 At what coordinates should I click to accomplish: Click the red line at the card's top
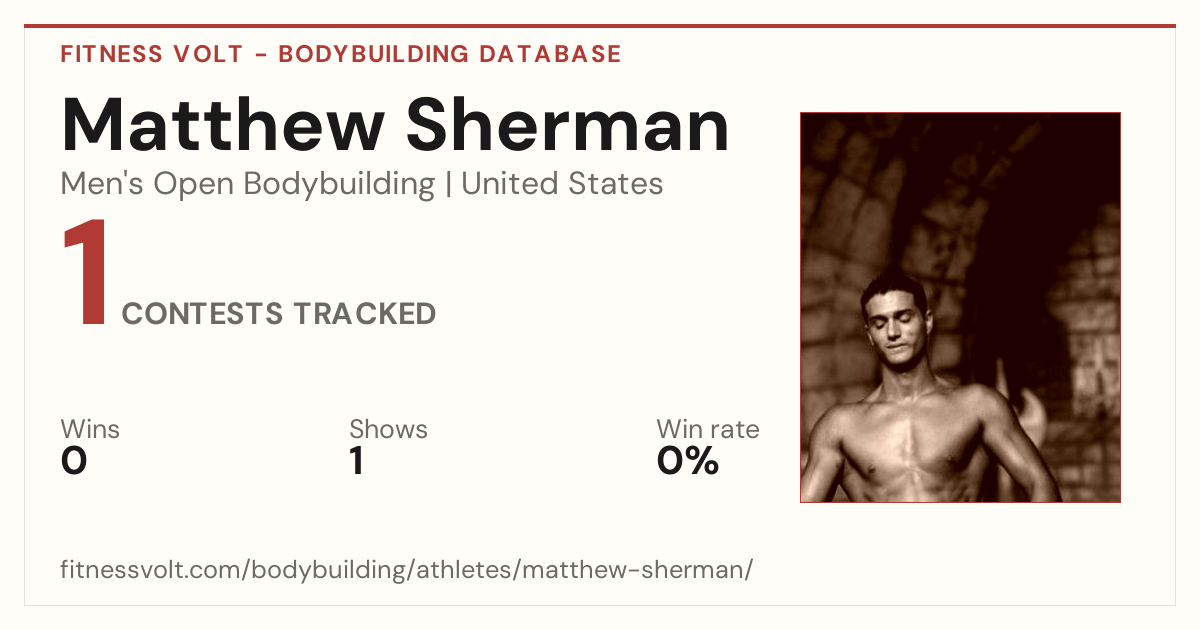(600, 26)
